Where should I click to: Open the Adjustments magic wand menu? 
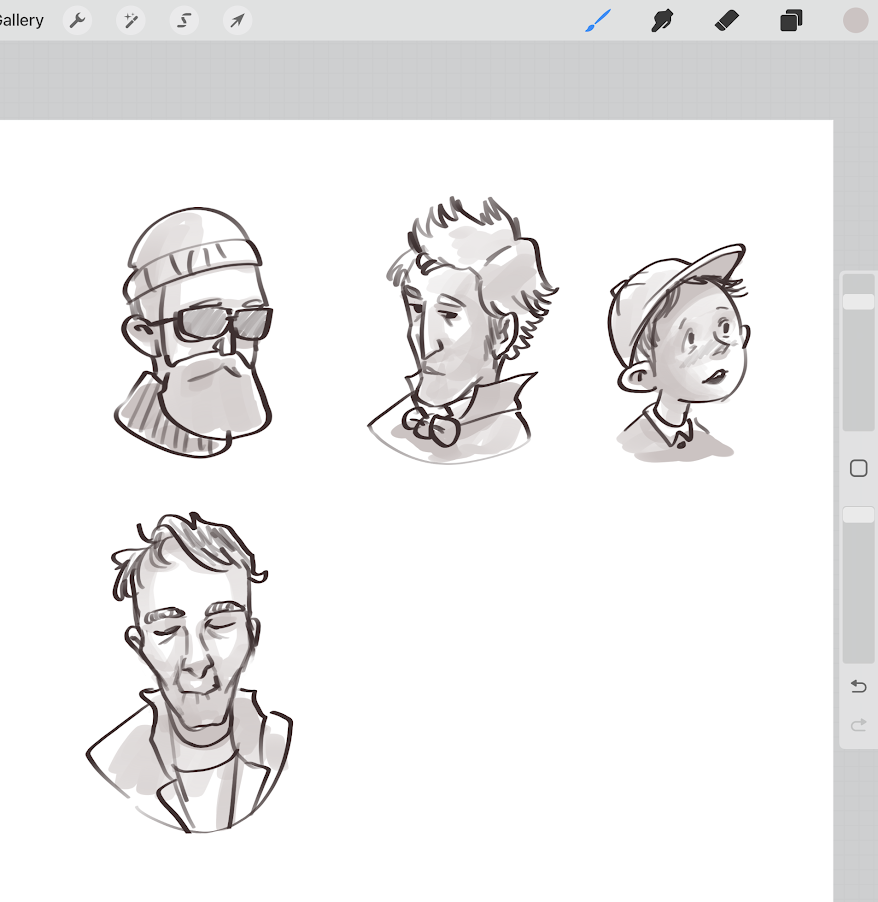coord(131,20)
